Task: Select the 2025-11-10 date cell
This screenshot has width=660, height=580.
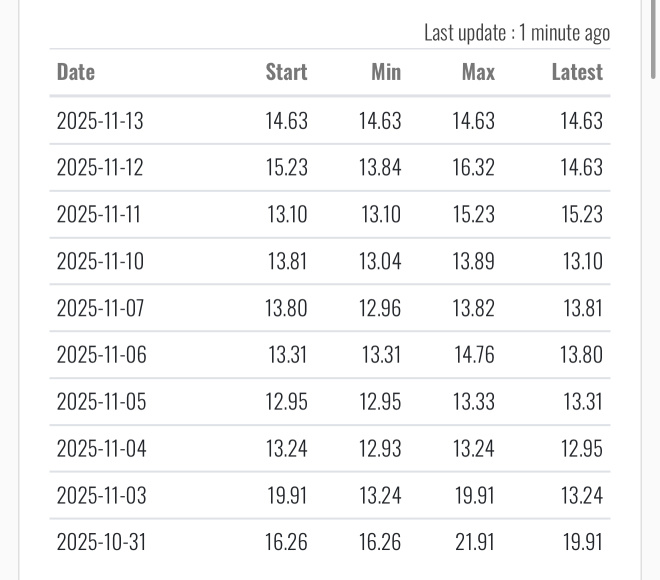Action: (100, 262)
